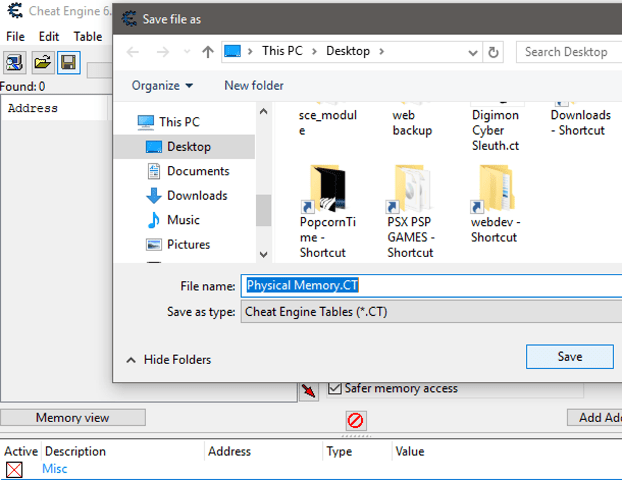Select the sce_module folder name
Screen dimensions: 622x480
point(328,123)
